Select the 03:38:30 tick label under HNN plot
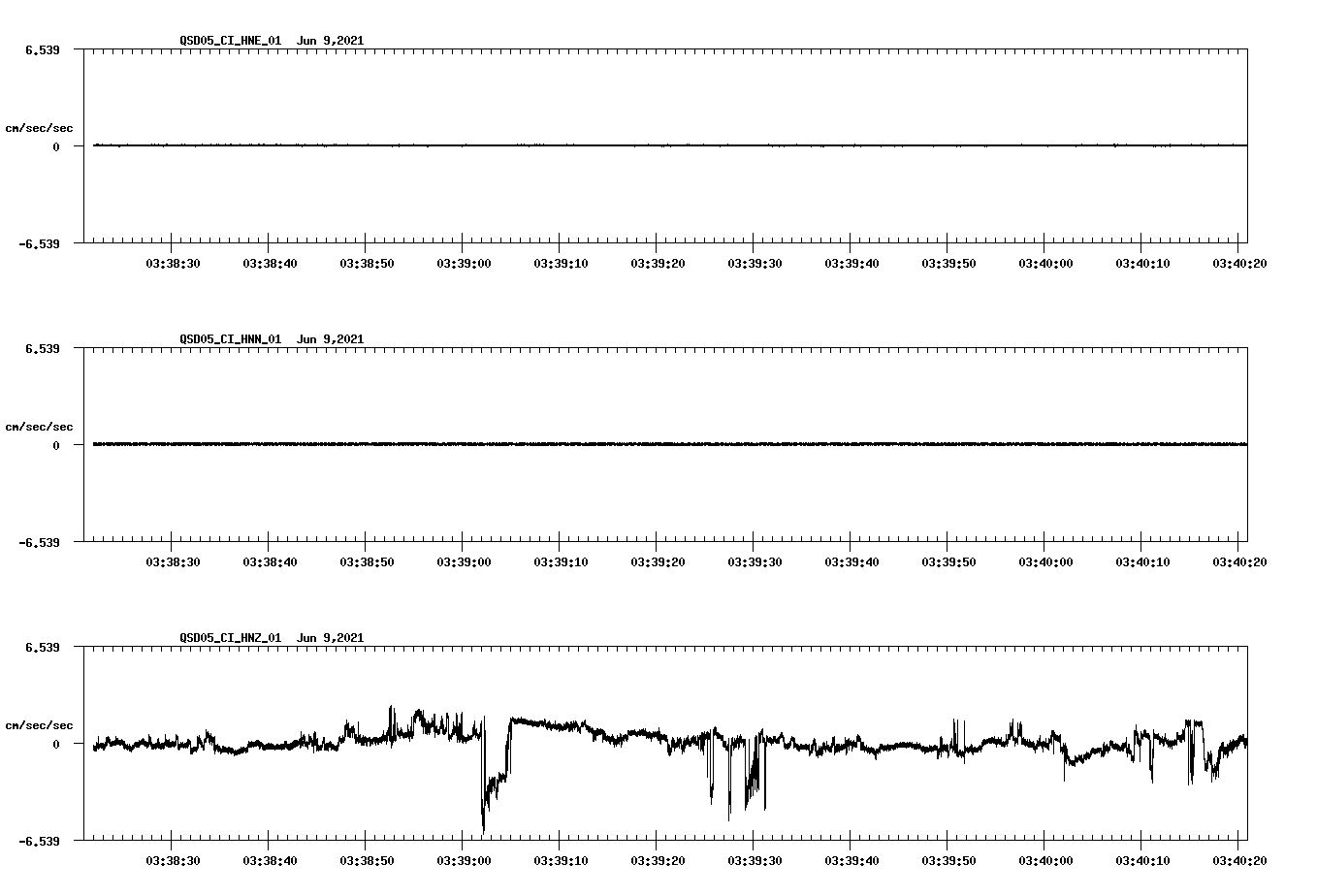 (173, 561)
